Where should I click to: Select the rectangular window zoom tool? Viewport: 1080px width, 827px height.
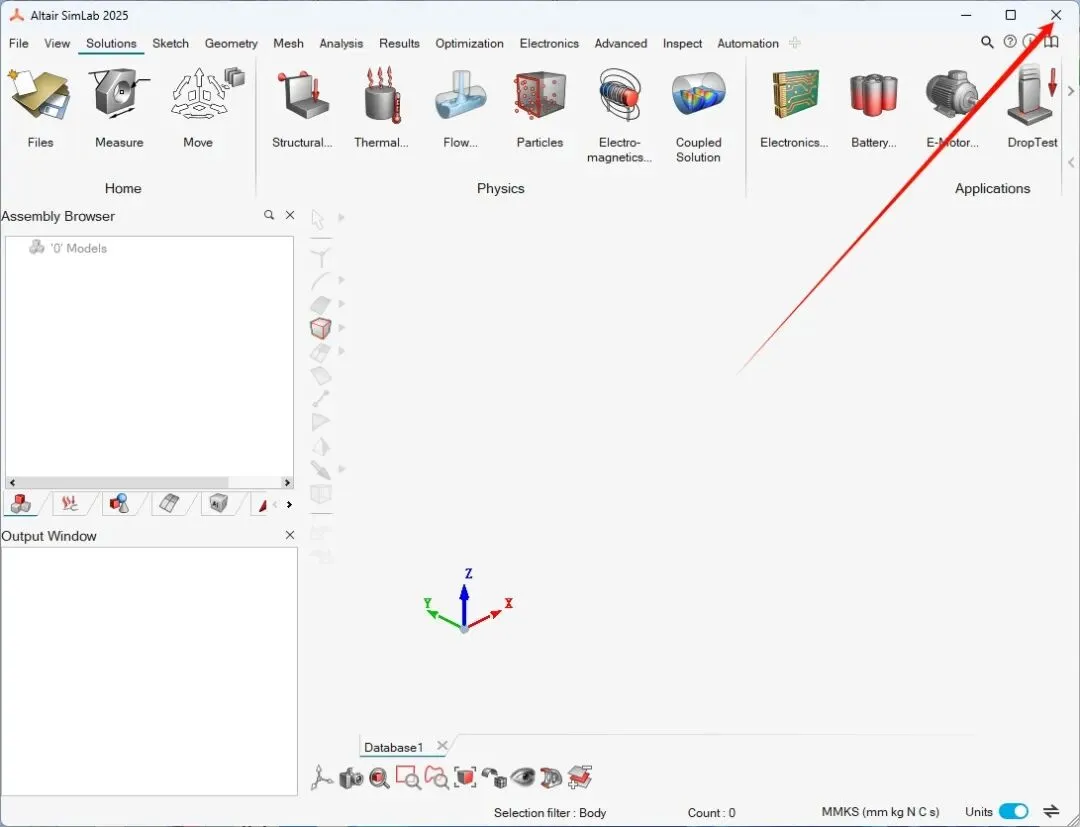pyautogui.click(x=408, y=778)
